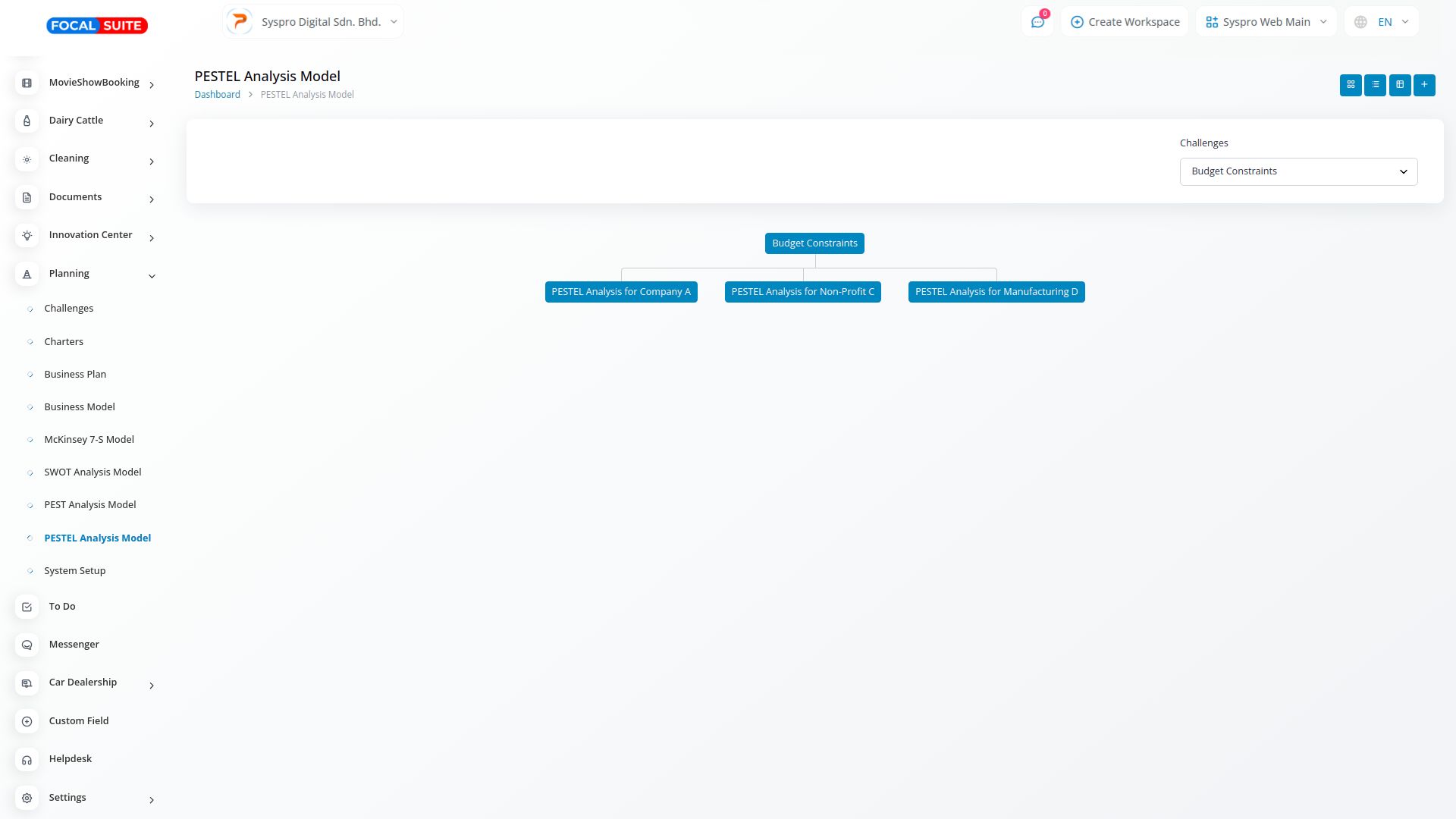This screenshot has height=819, width=1456.
Task: Click the Focal Suite logo
Action: [x=97, y=26]
